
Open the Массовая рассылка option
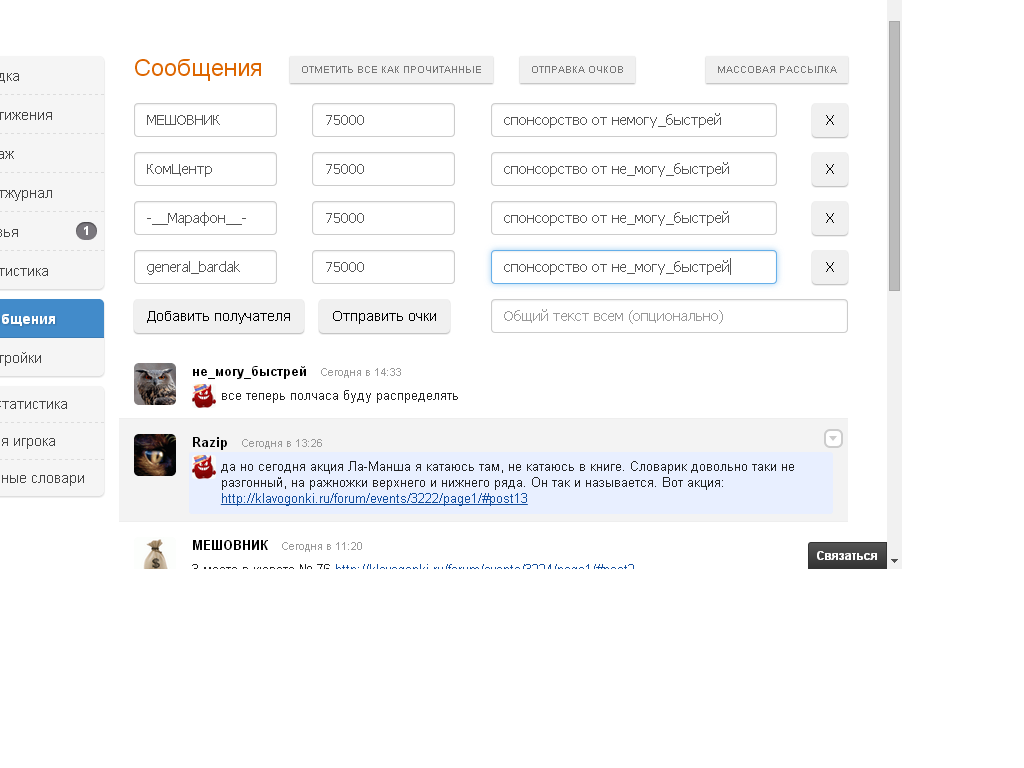coord(777,70)
